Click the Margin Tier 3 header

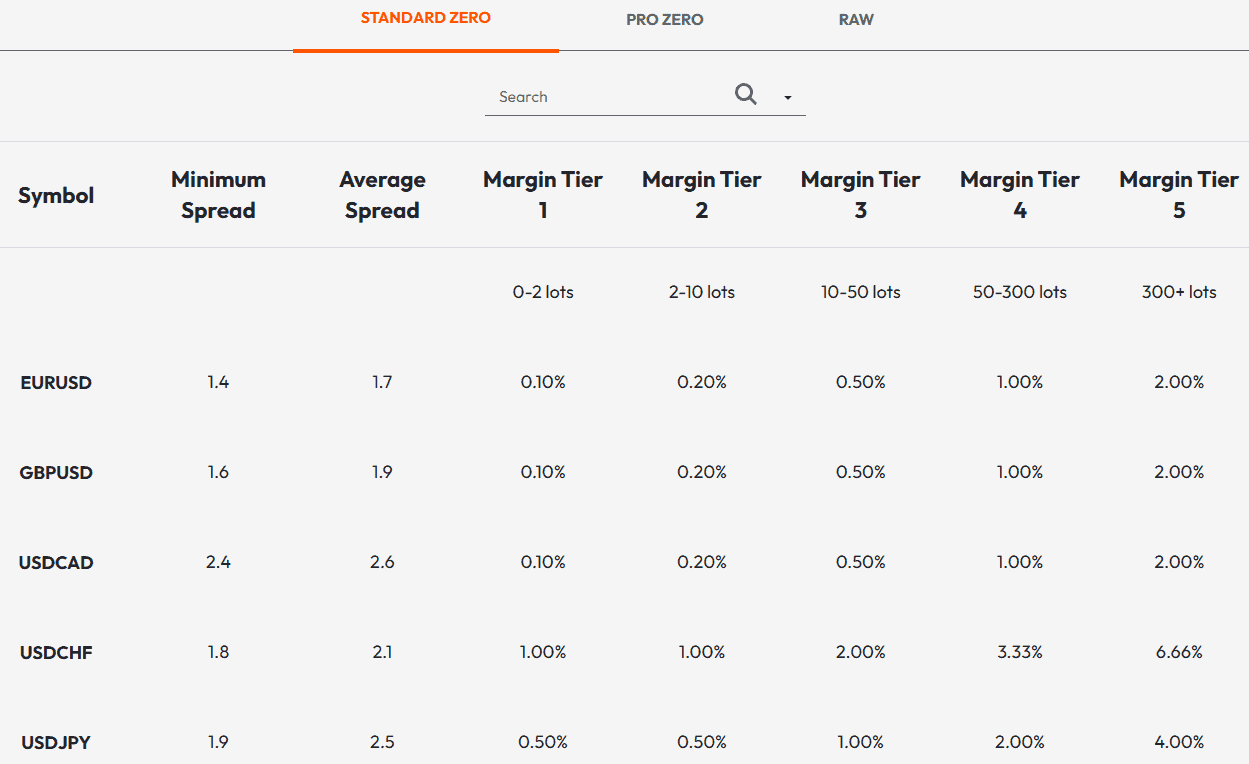860,195
